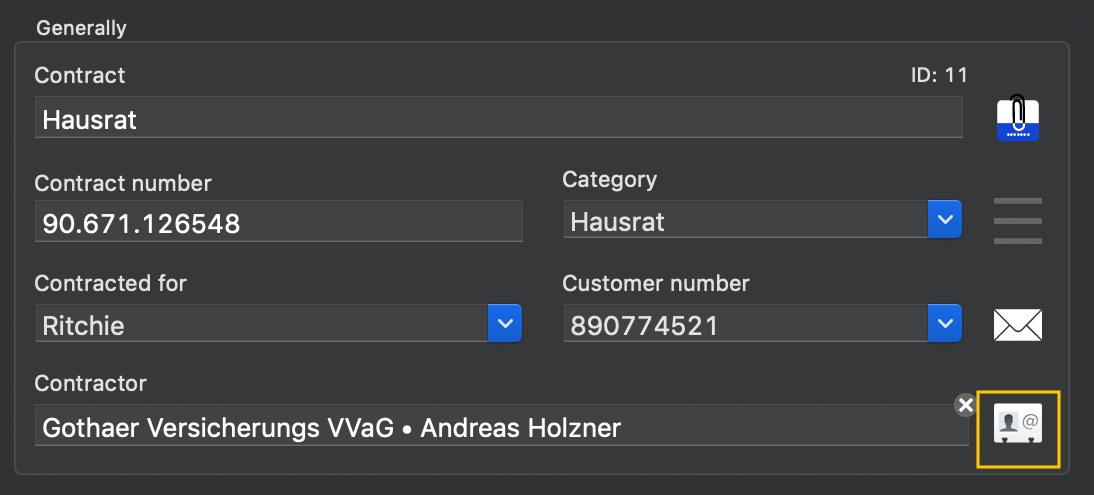The width and height of the screenshot is (1094, 495).
Task: Focus the Contract number field 90.671.126548
Action: pos(278,221)
